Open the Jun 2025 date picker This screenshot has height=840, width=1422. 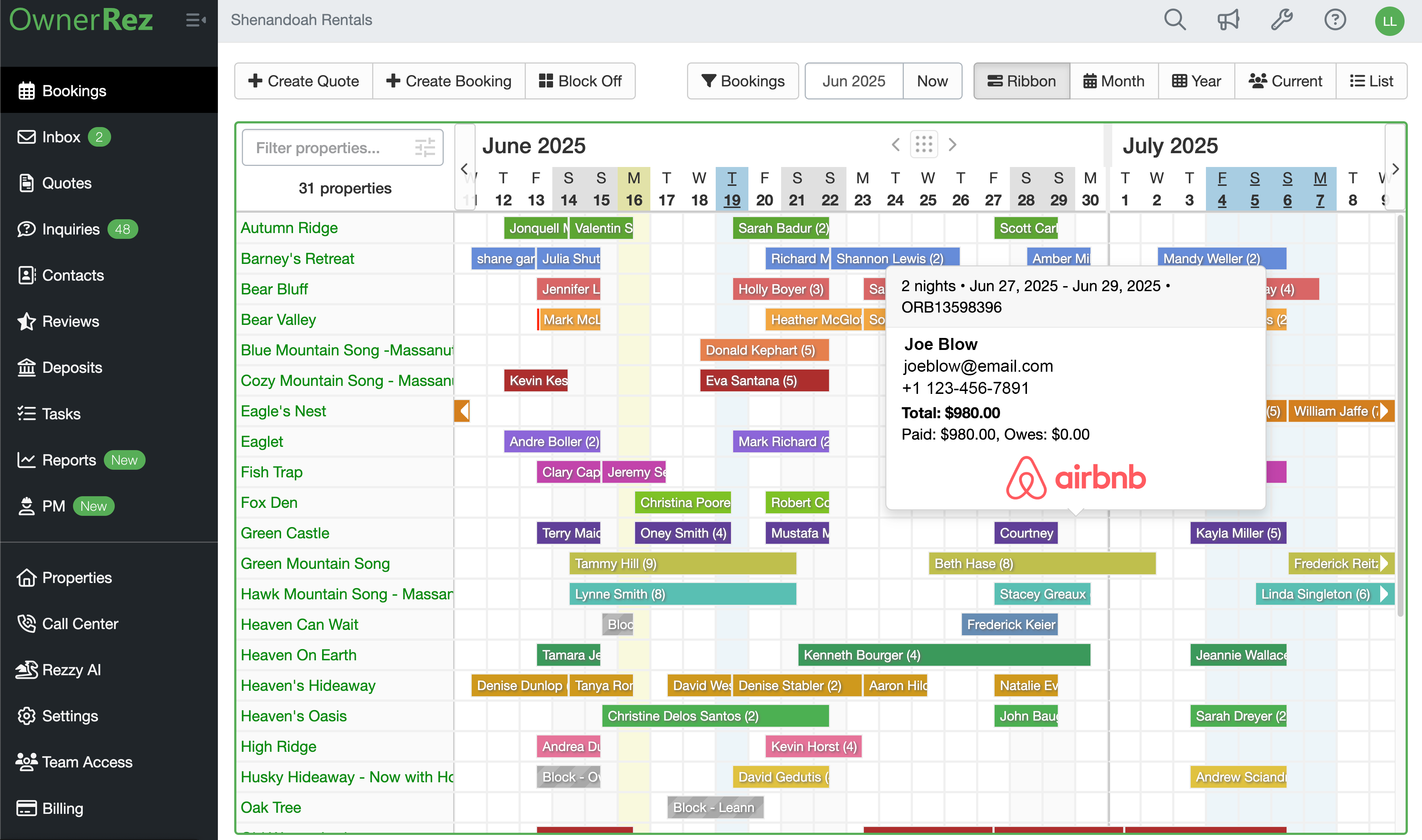tap(854, 81)
